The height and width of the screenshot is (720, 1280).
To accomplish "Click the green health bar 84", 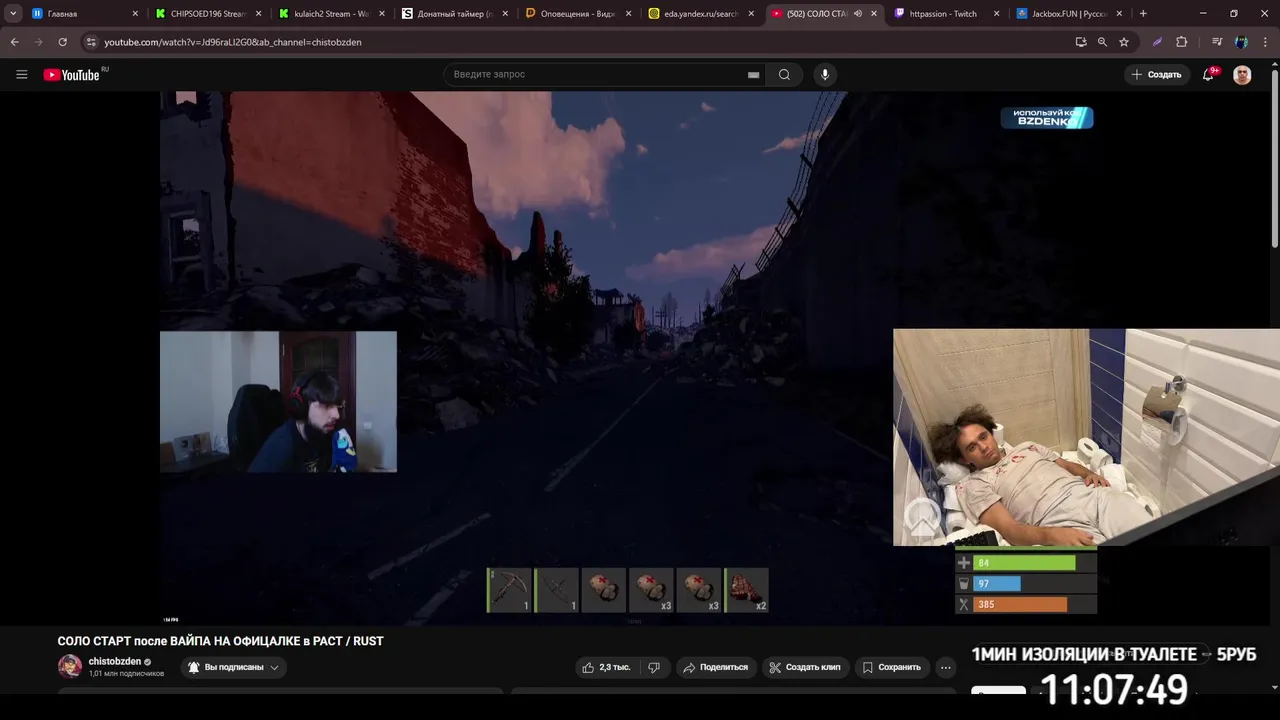I will [x=1025, y=563].
